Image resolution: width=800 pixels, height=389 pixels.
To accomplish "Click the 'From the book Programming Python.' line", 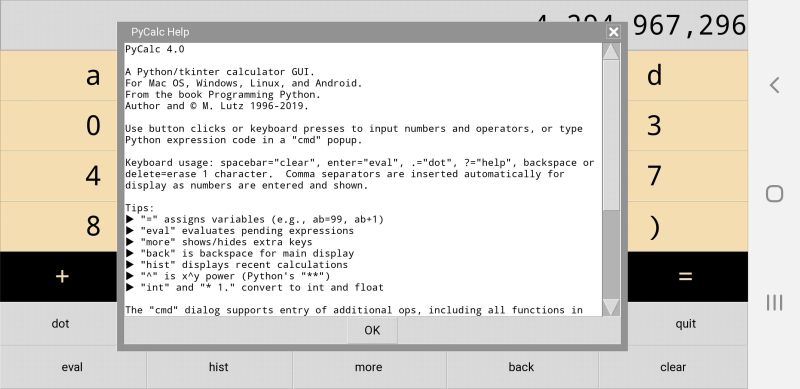I will 223,94.
